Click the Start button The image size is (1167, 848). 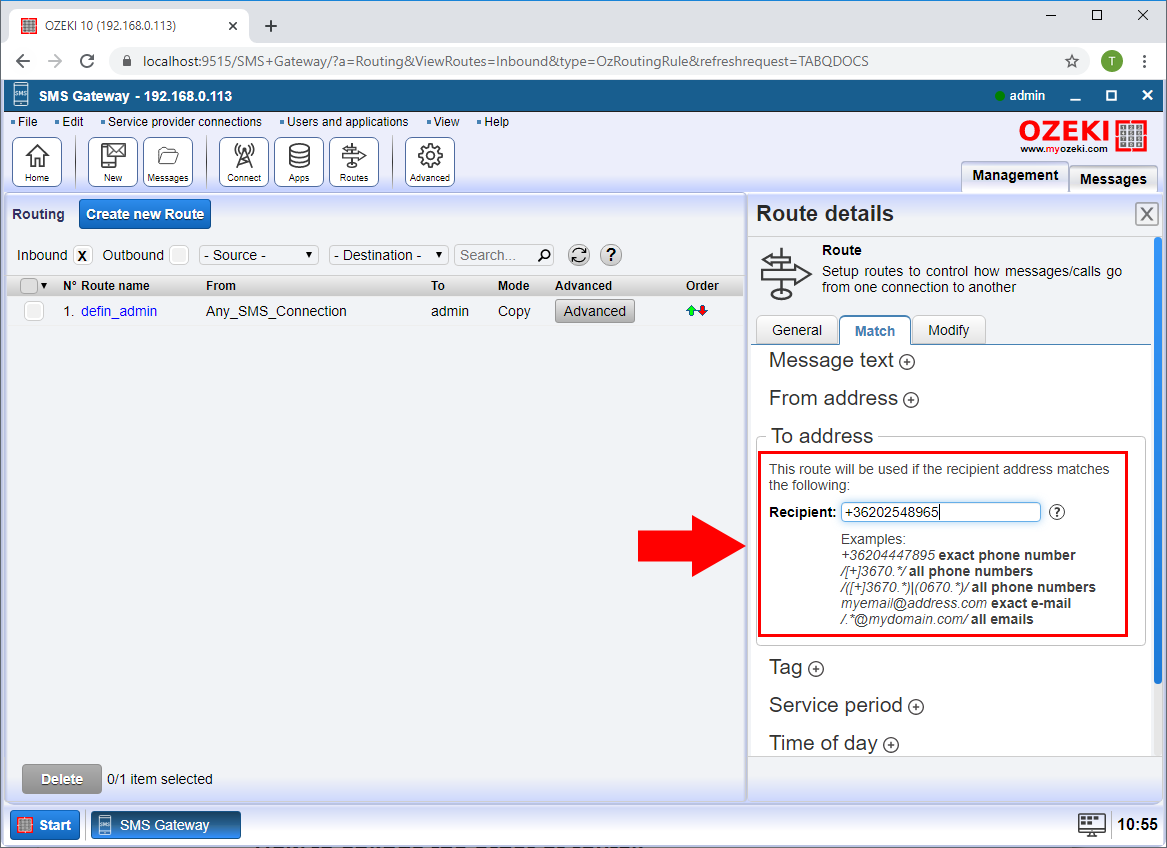(45, 825)
